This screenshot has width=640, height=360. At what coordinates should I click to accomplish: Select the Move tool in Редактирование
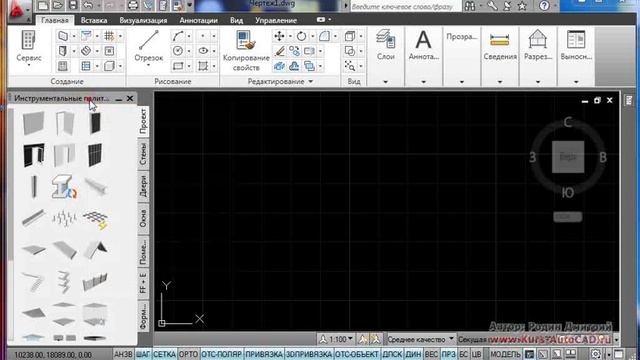280,36
